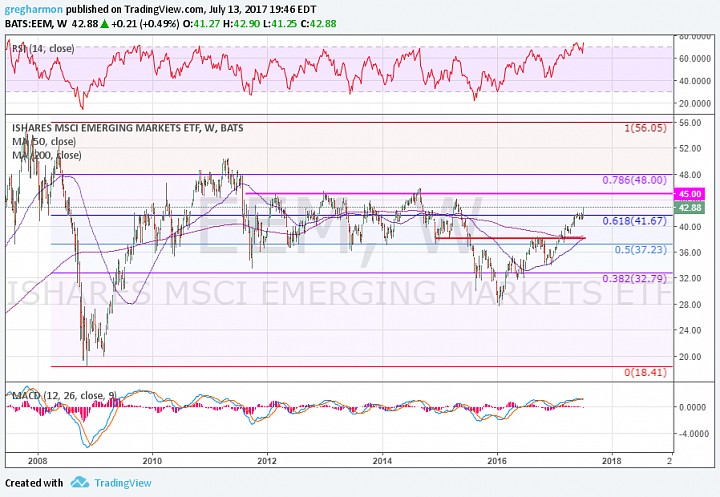Click the 56.00 price axis value
This screenshot has height=497, width=720.
click(x=690, y=123)
